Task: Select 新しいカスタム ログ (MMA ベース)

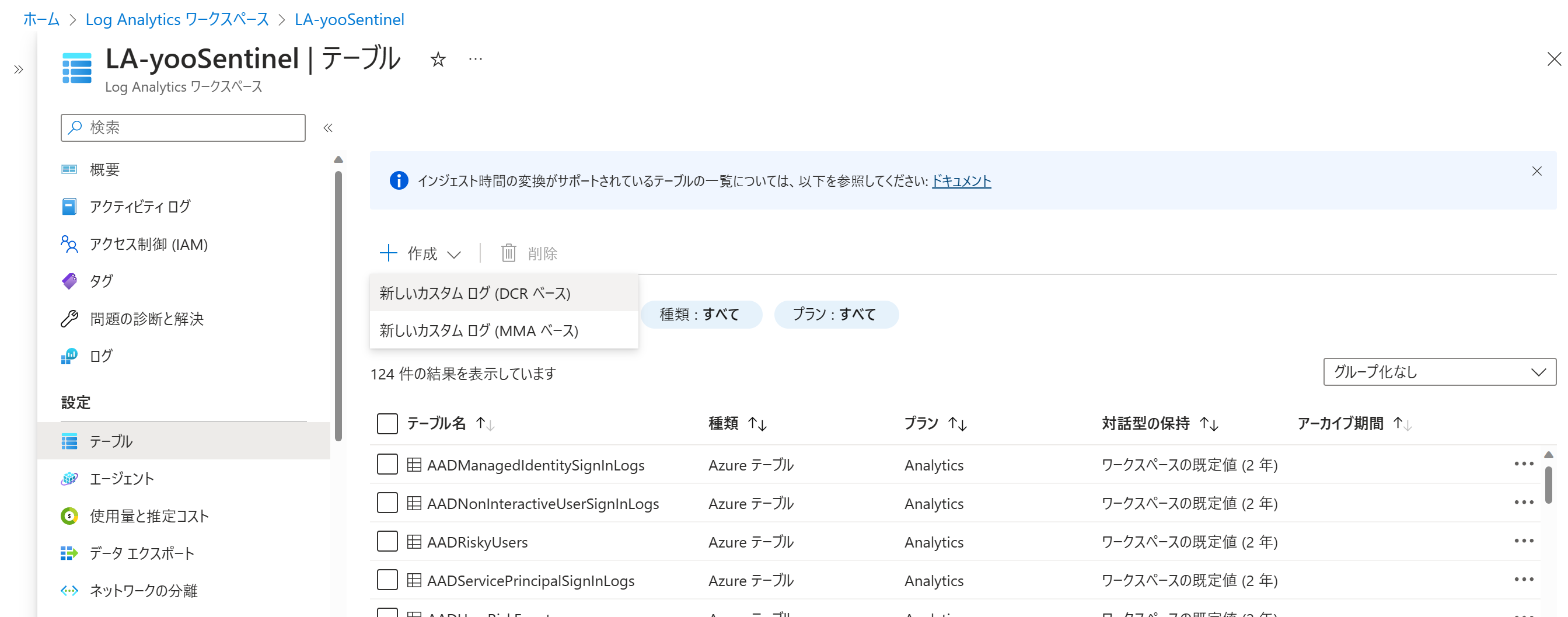Action: coord(504,330)
